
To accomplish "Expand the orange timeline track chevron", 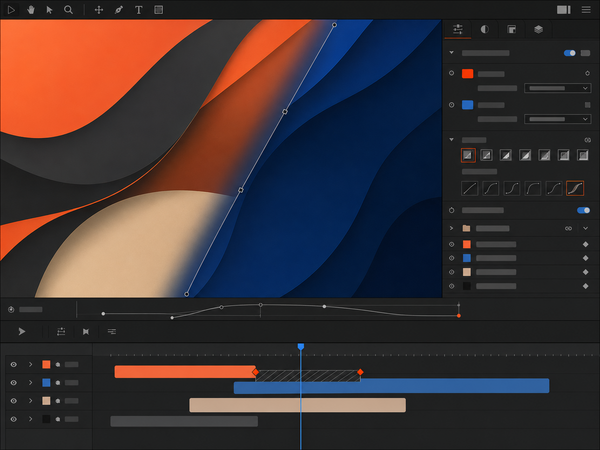I will point(30,364).
